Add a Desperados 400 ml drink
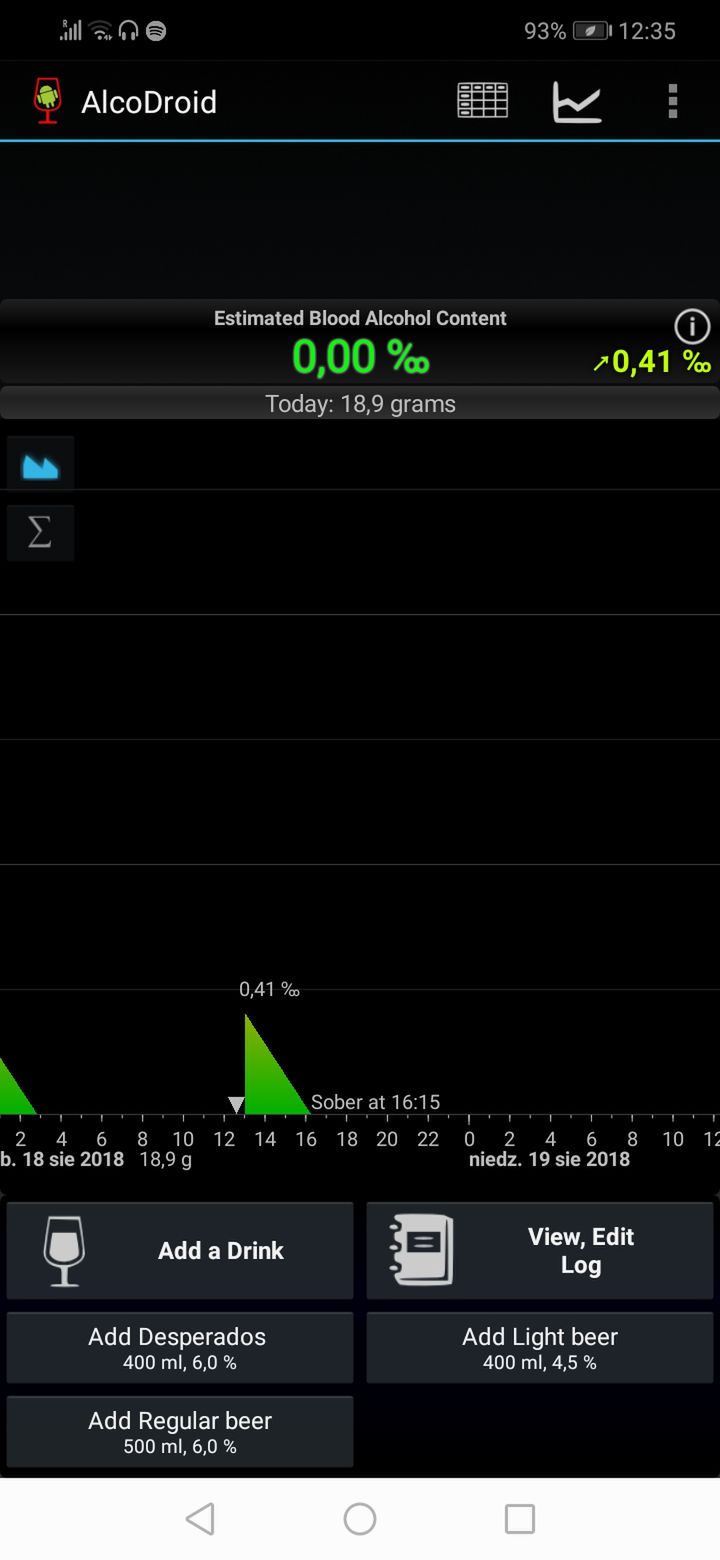 pos(180,1348)
